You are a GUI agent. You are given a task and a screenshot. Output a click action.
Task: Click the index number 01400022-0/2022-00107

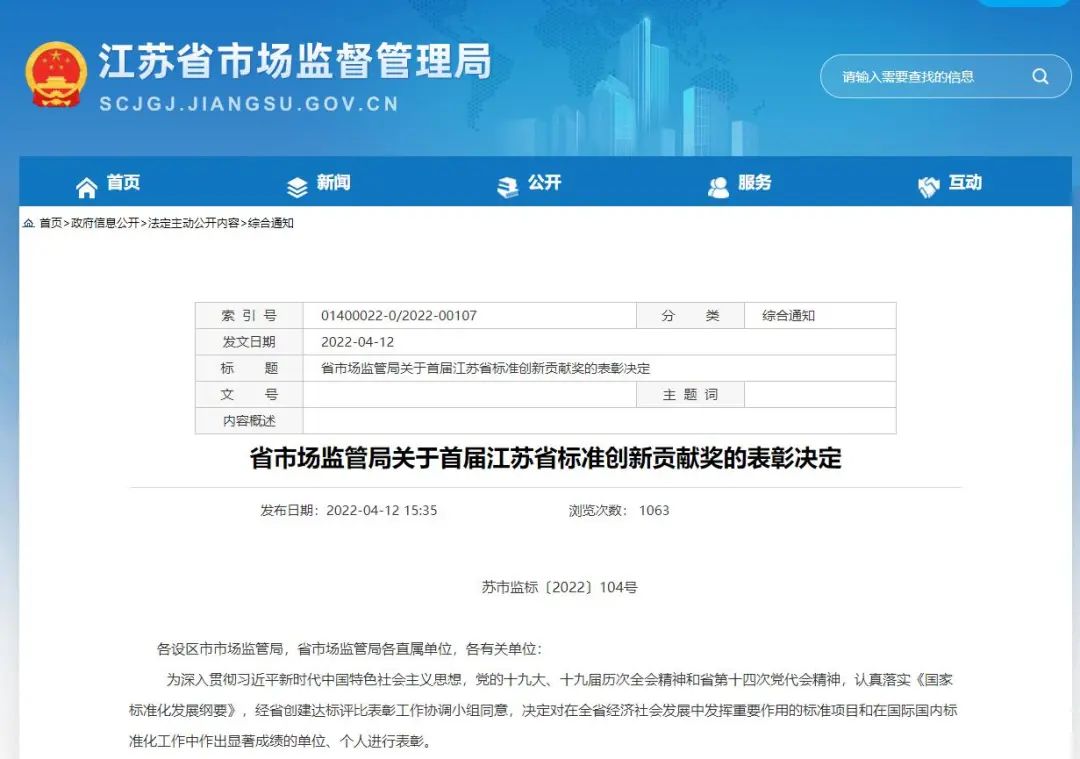point(398,316)
